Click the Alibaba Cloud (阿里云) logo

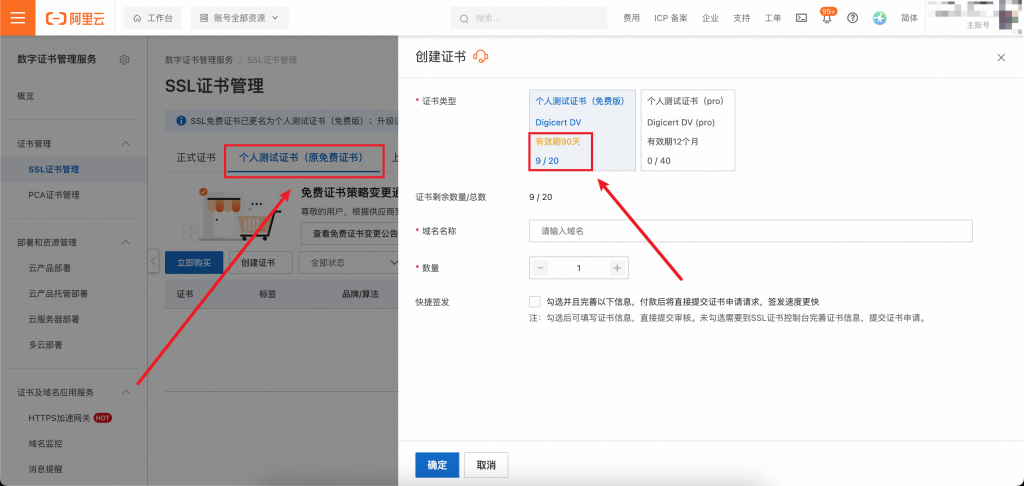[75, 18]
